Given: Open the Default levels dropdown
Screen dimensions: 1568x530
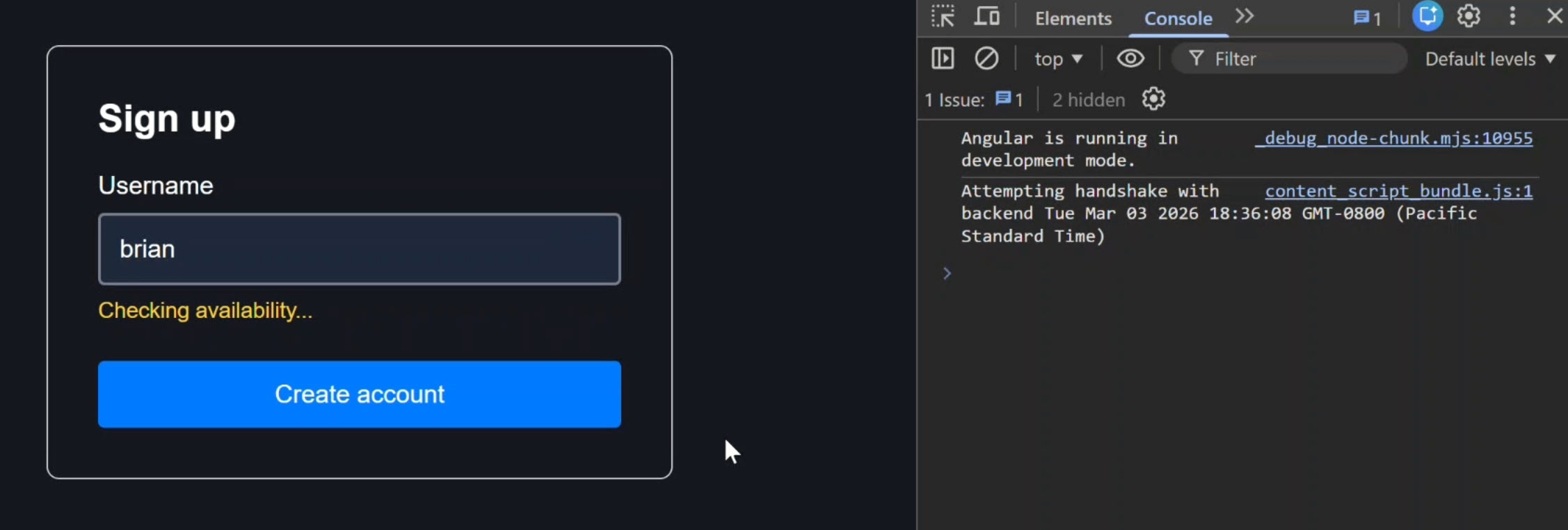Looking at the screenshot, I should pos(1489,59).
